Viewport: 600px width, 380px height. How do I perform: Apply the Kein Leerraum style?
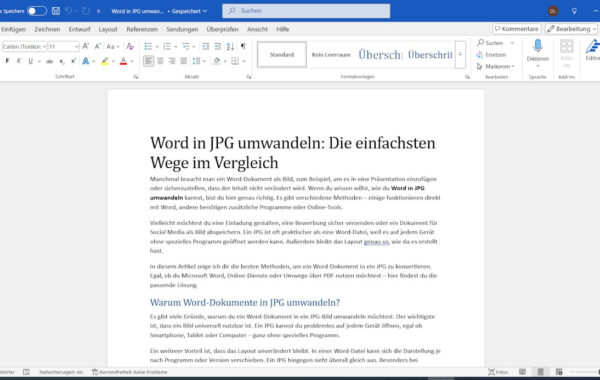click(331, 55)
